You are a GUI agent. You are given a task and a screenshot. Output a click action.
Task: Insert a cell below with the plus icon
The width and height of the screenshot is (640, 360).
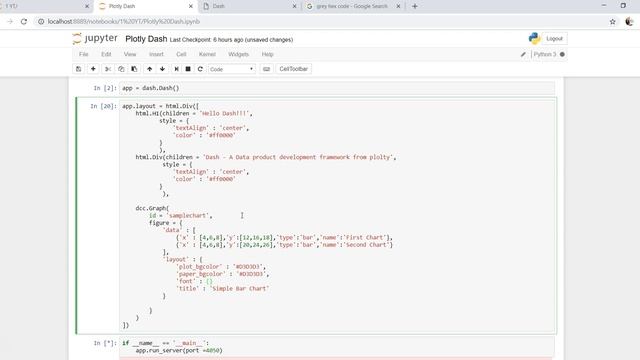(93, 69)
